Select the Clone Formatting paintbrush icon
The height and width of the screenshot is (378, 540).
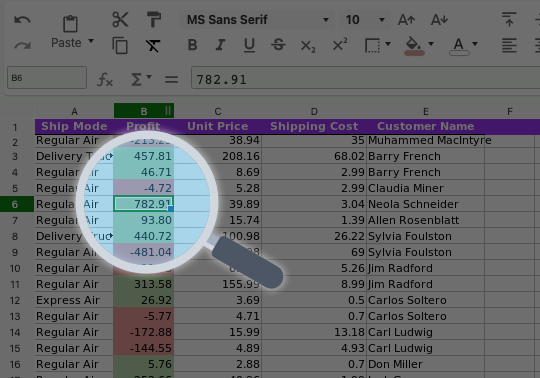(154, 19)
